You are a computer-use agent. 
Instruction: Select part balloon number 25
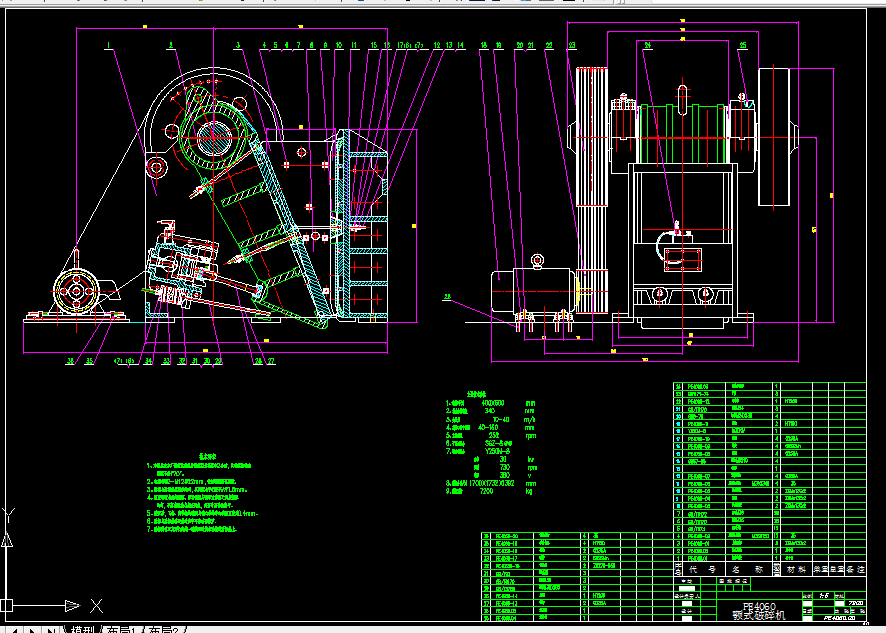click(x=742, y=45)
